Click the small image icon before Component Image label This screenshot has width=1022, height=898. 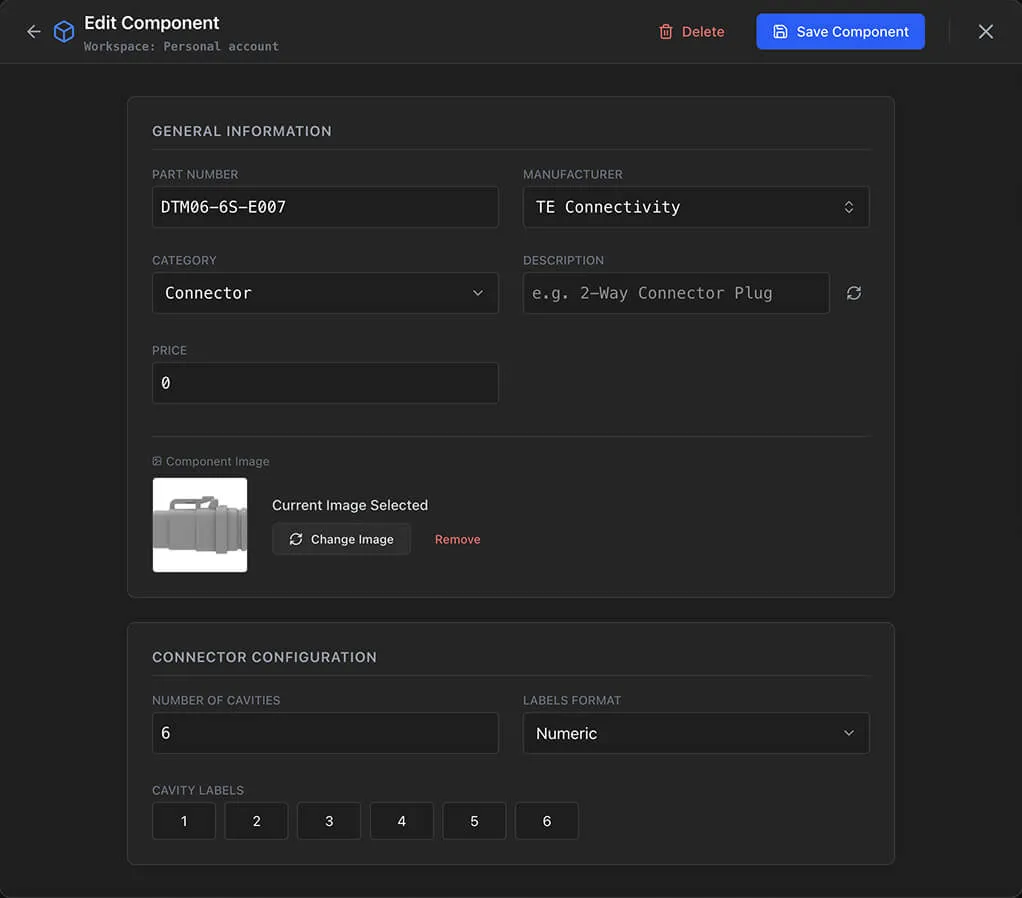pos(156,461)
